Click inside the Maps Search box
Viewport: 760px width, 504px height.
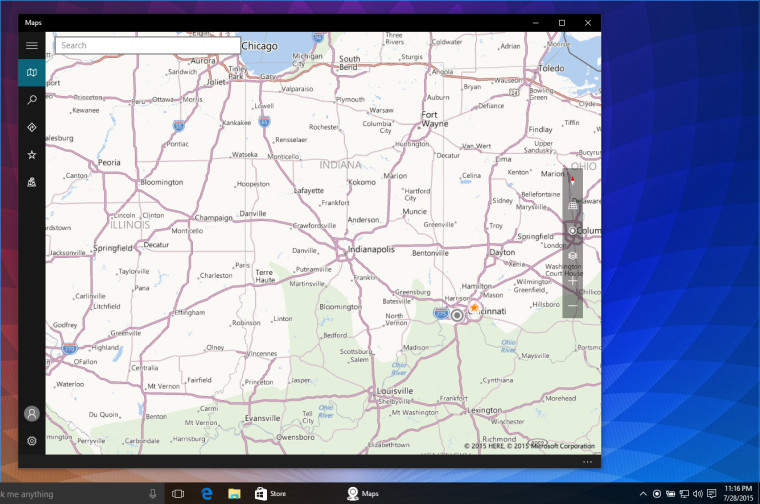click(x=148, y=45)
